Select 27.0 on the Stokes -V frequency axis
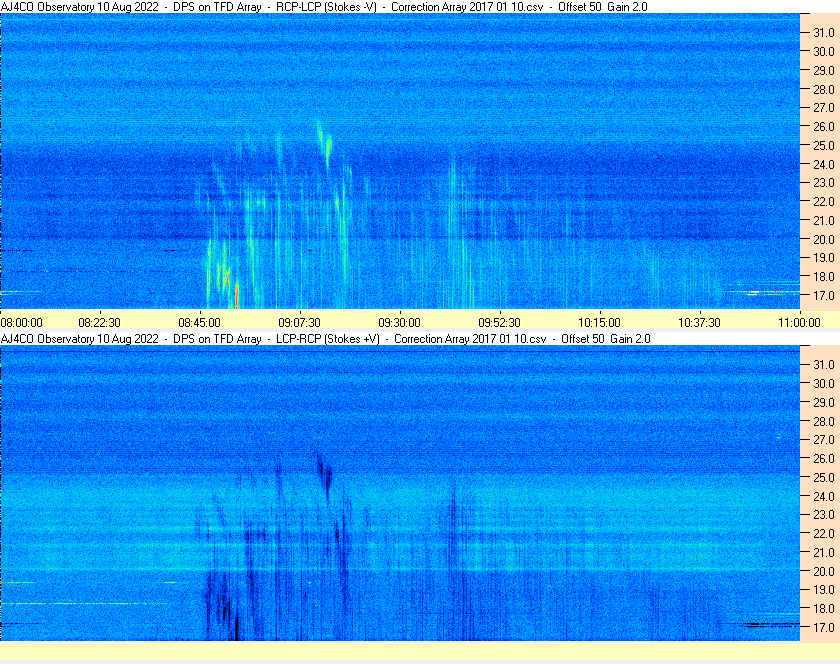This screenshot has width=840, height=664. coord(824,108)
